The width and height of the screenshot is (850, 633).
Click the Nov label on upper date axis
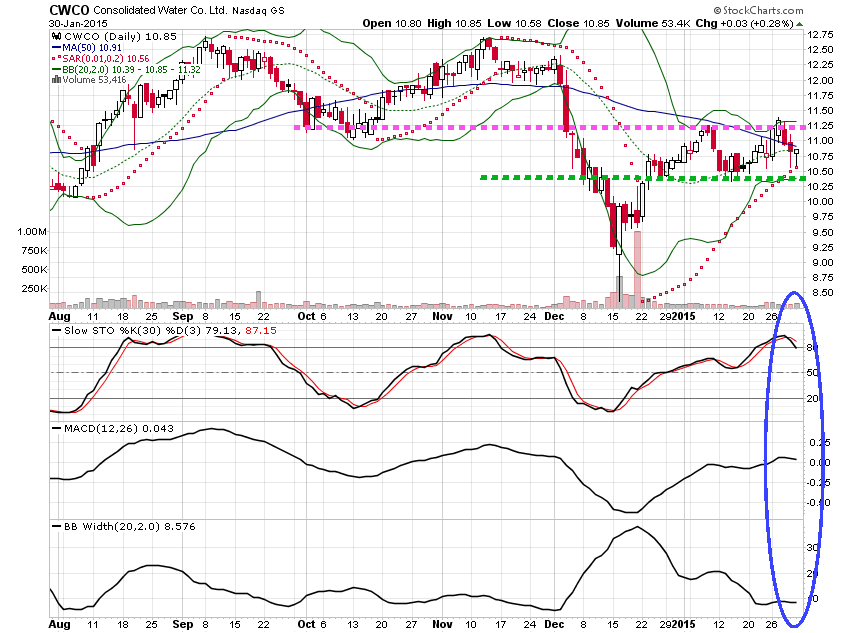click(442, 316)
